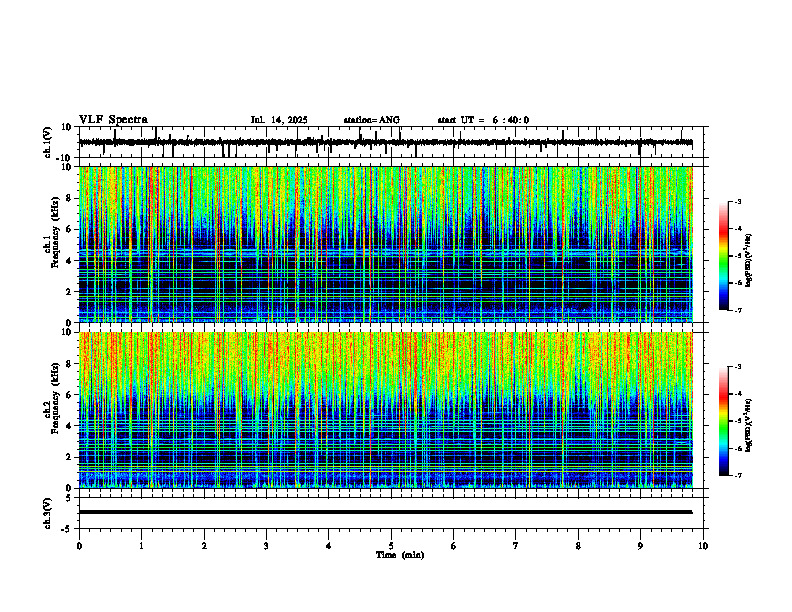This screenshot has height=612, width=792.
Task: Click the "-5" tick on the ch.3(V) axis
Action: click(67, 529)
